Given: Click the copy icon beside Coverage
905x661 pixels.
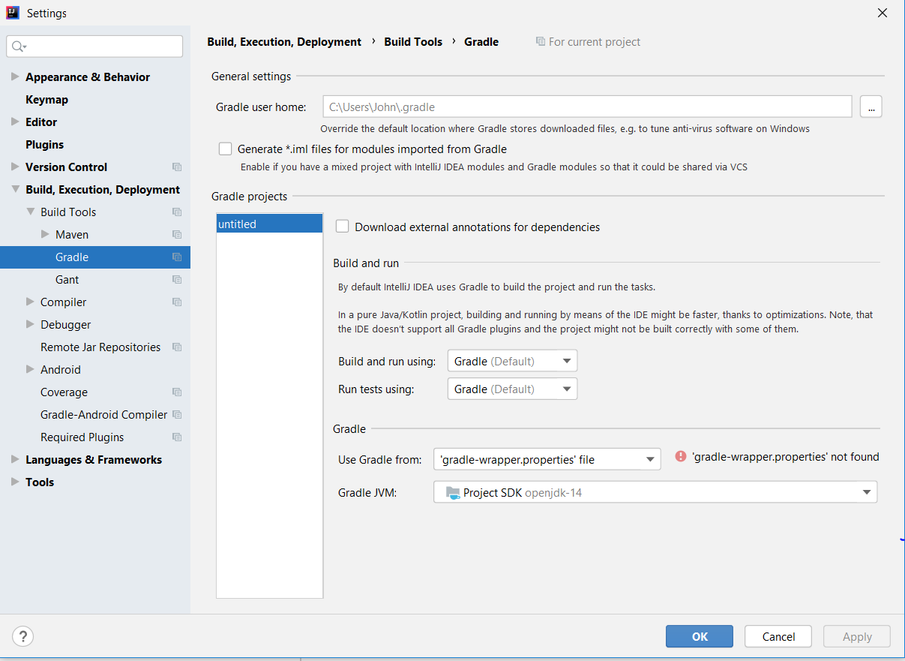Looking at the screenshot, I should 177,392.
